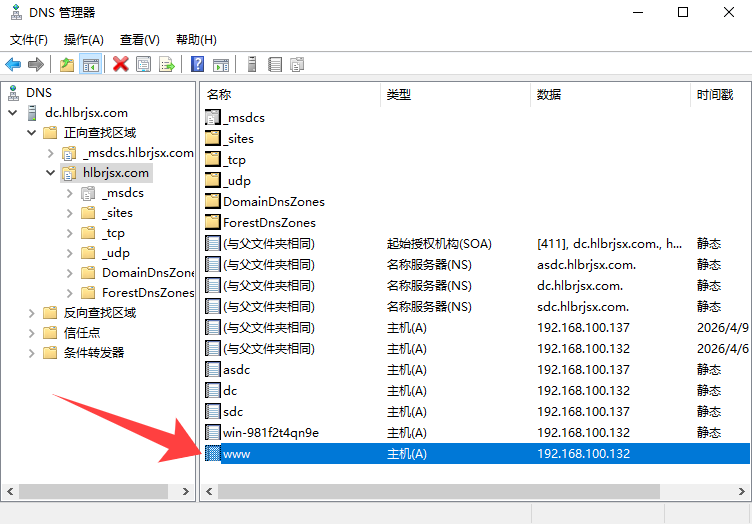This screenshot has width=752, height=524.
Task: Open the 查看(V) menu
Action: click(x=139, y=40)
